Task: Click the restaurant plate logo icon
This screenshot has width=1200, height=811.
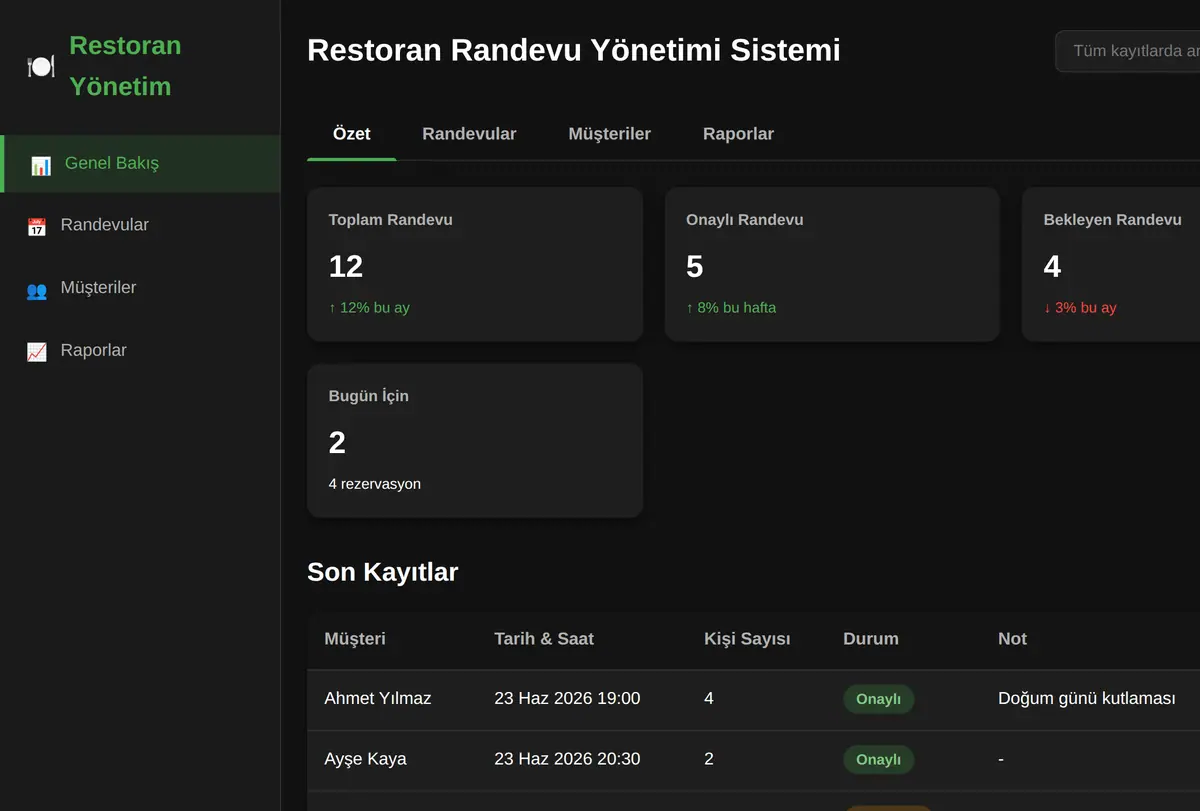Action: tap(40, 66)
